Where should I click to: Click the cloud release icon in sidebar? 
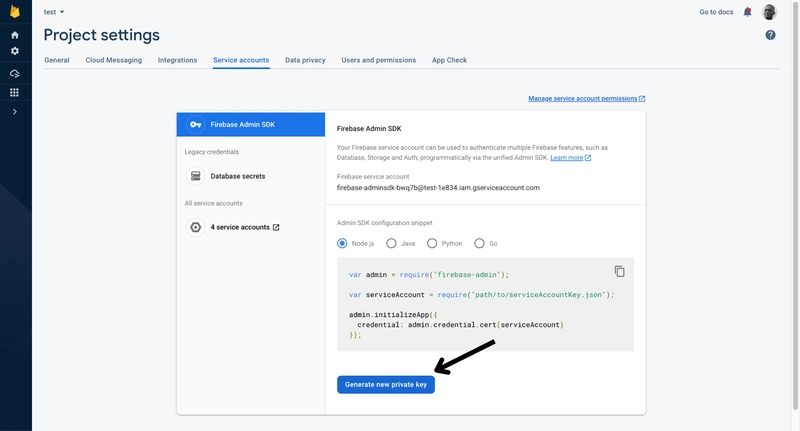[x=15, y=73]
